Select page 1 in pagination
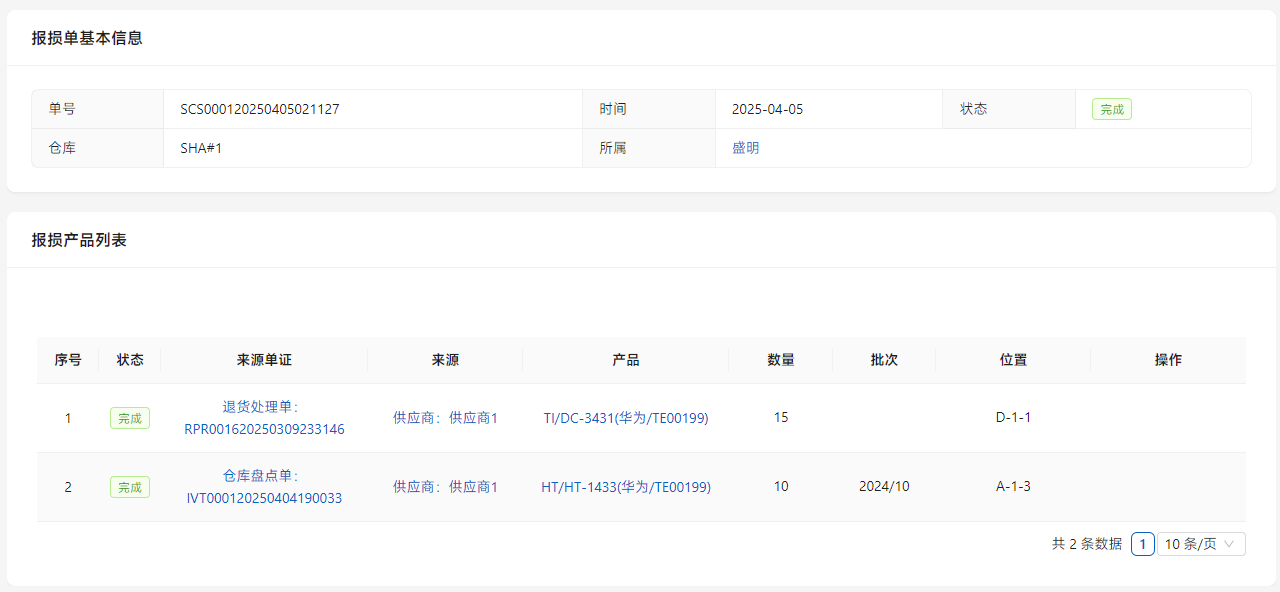 click(1142, 544)
